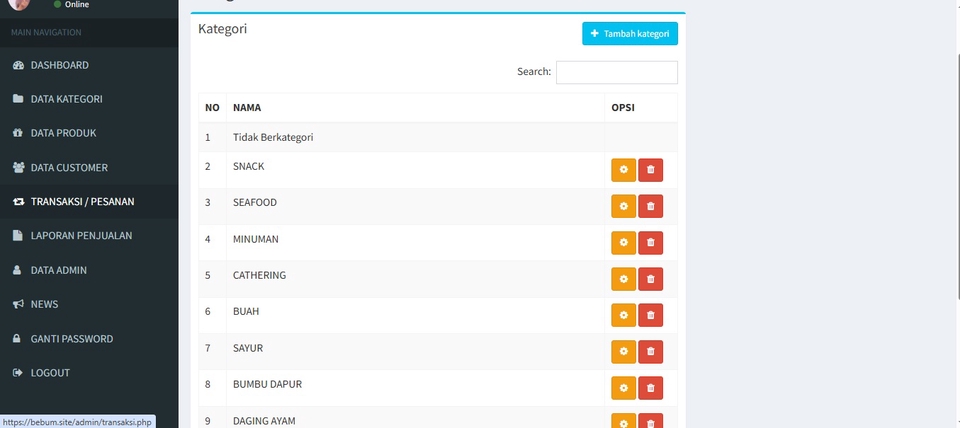Screen dimensions: 960x428
Task: Click the 'BUAH' category name
Action: [246, 311]
